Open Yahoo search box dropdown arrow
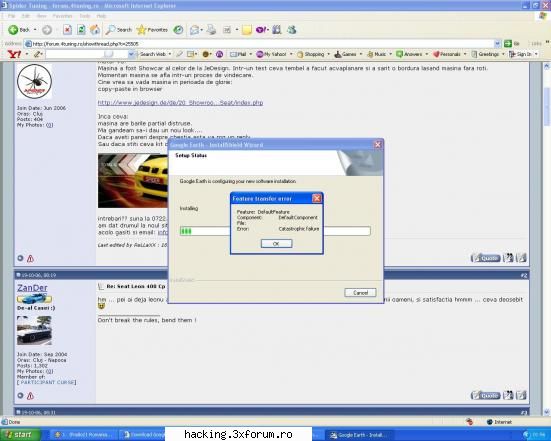The image size is (551, 441). [x=131, y=54]
